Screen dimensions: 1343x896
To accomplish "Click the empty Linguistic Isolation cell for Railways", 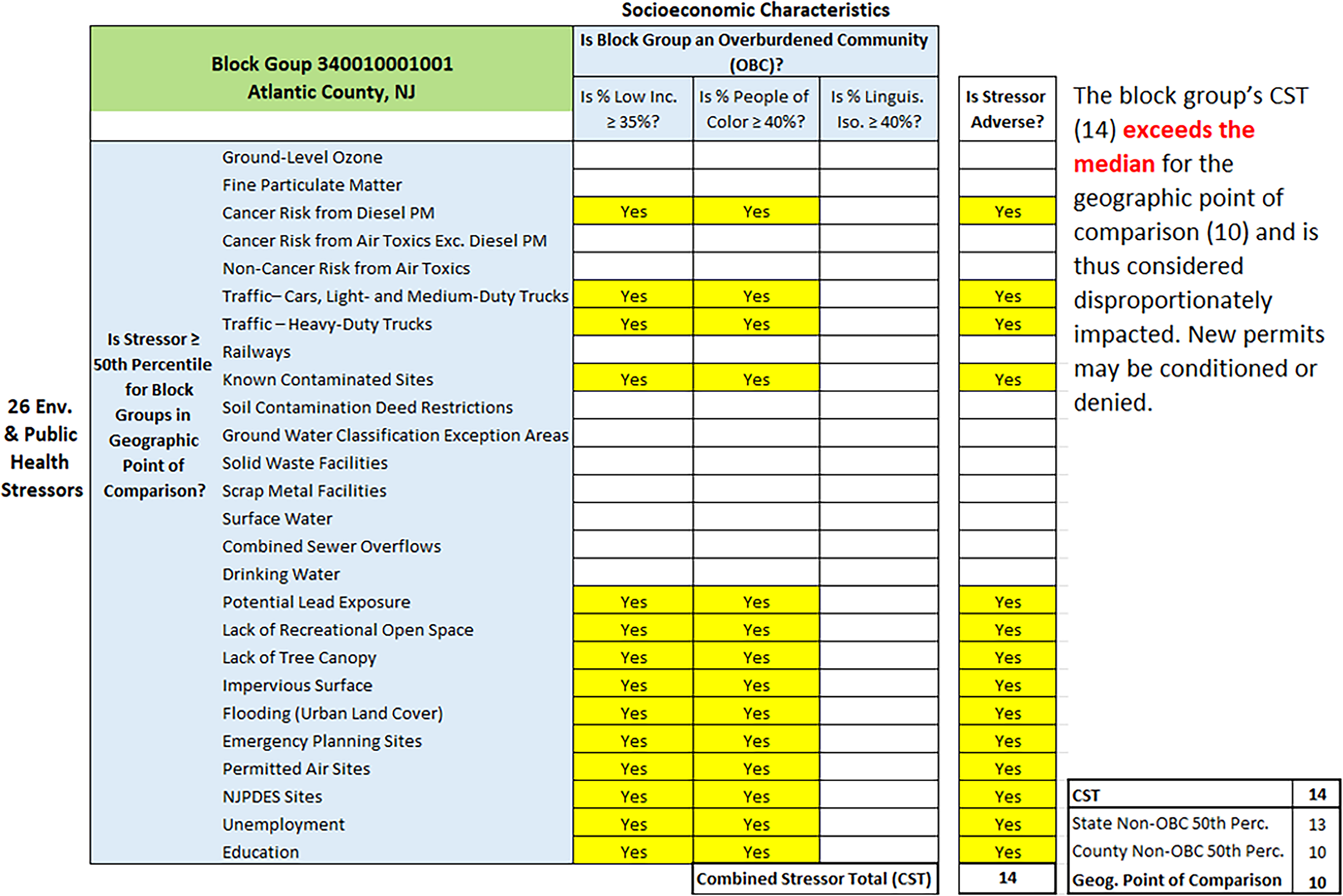I will tap(879, 350).
